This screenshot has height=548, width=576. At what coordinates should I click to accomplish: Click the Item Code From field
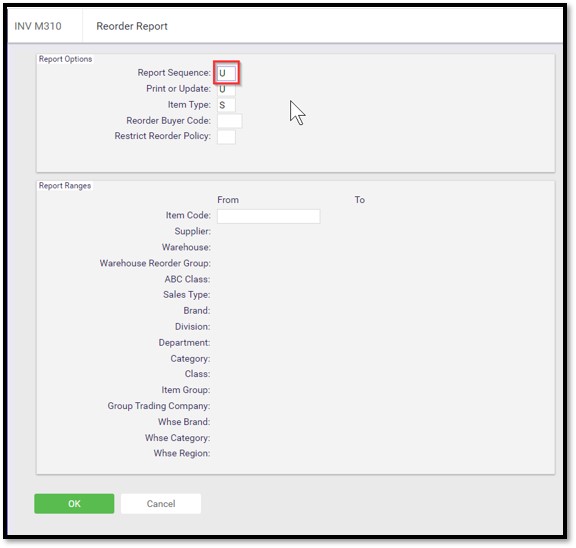(x=269, y=216)
